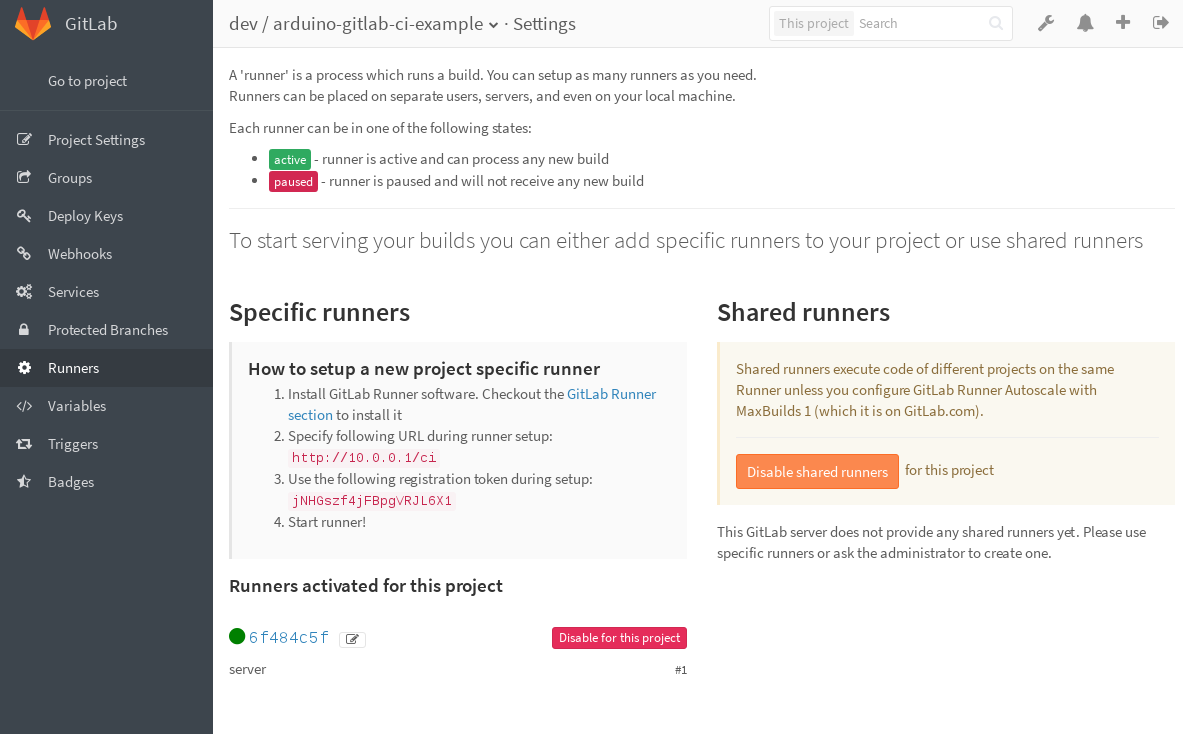Click the Specific runners heading
1183x734 pixels.
pyautogui.click(x=320, y=312)
